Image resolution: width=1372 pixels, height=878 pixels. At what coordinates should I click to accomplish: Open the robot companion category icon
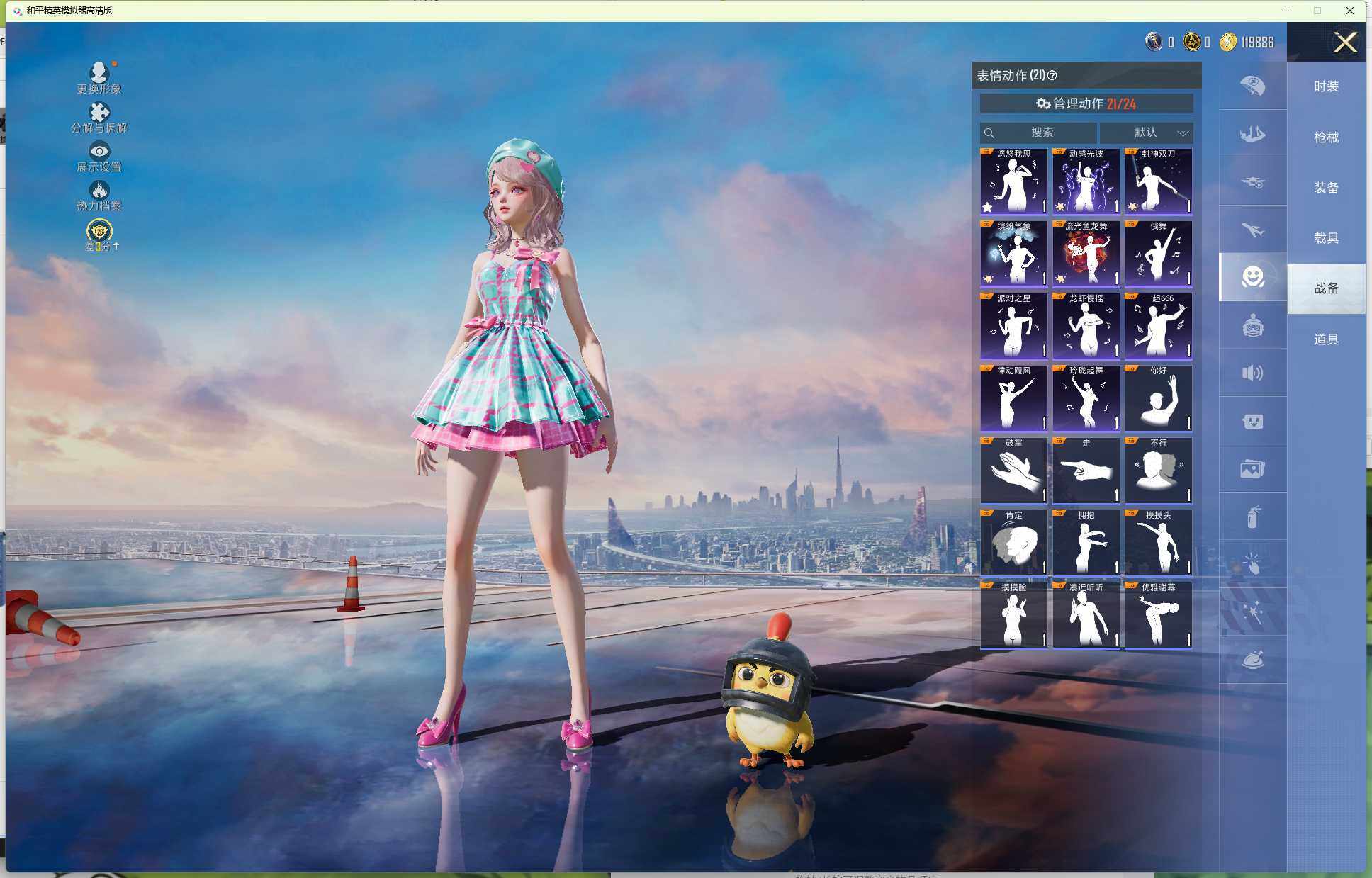(1252, 326)
